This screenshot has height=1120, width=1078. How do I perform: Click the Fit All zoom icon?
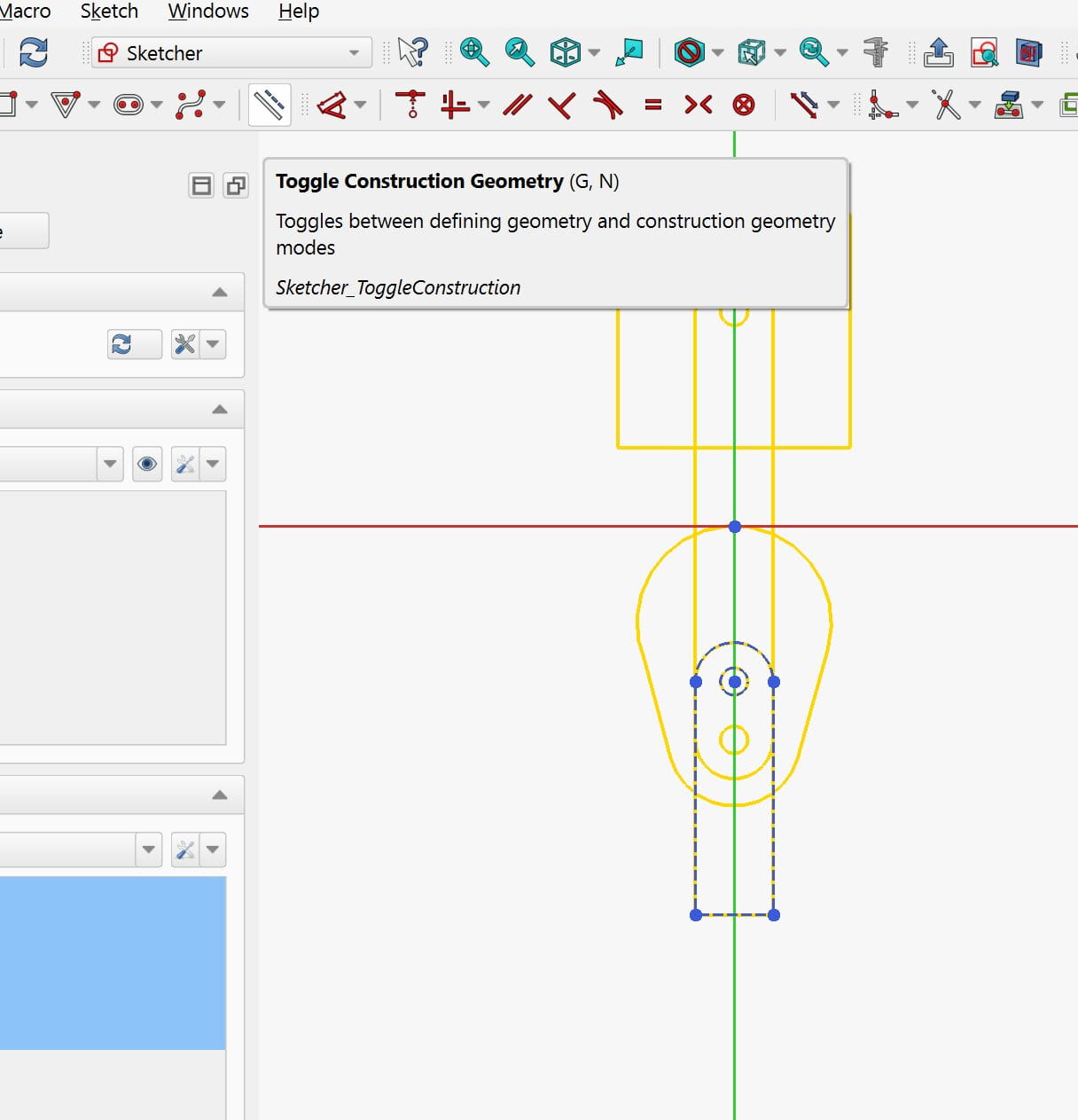[474, 52]
